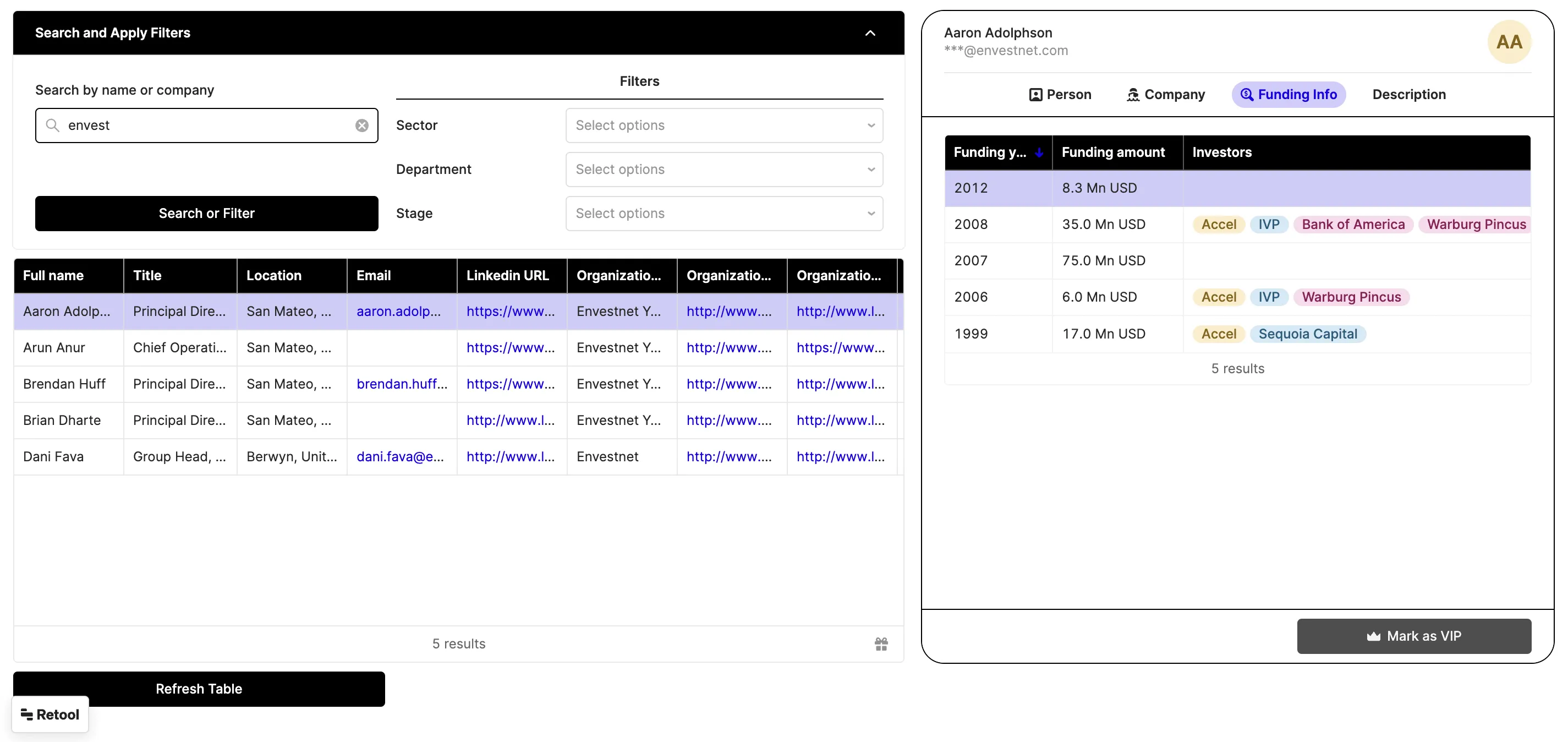
Task: Click the Email column header
Action: pos(402,275)
